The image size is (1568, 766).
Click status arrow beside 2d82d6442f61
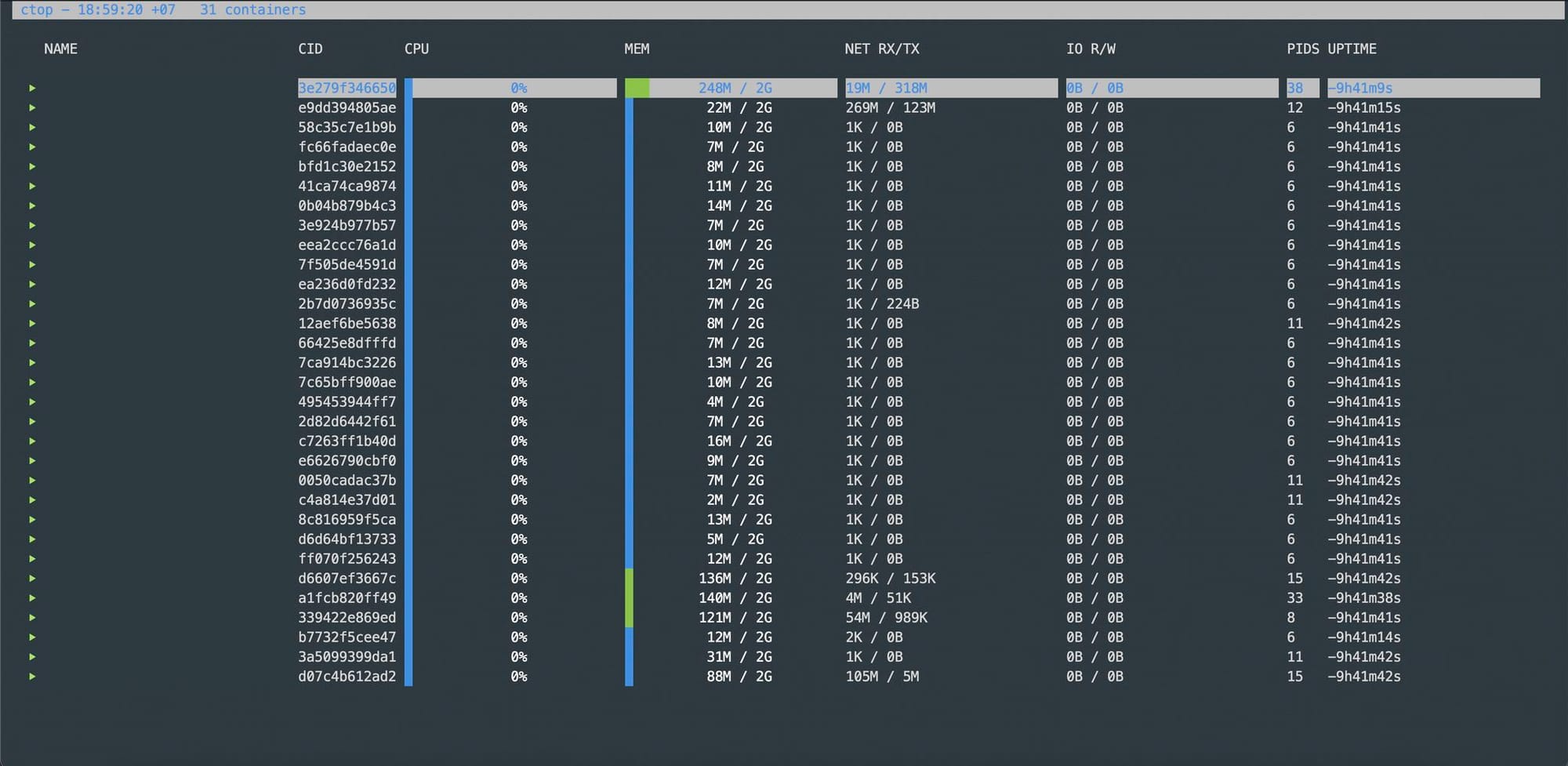click(32, 421)
